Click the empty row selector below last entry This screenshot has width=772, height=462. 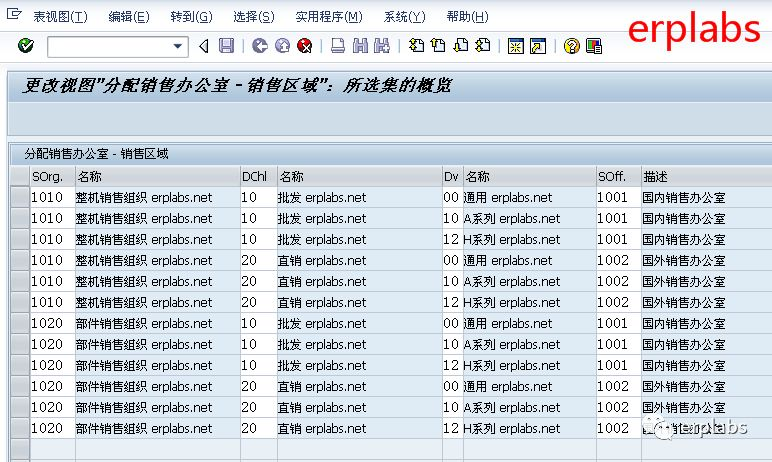(20, 449)
